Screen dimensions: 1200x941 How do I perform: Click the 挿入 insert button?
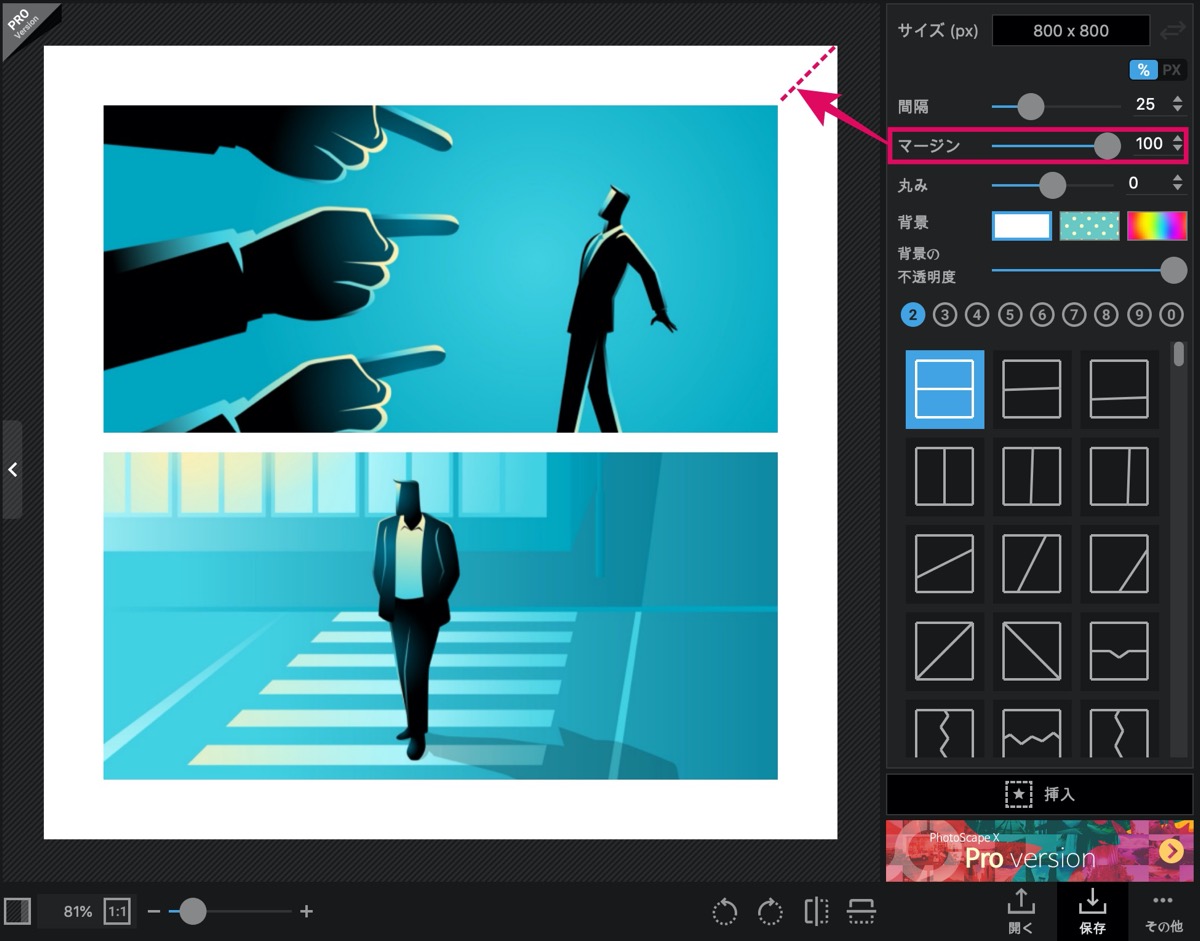(x=1039, y=794)
